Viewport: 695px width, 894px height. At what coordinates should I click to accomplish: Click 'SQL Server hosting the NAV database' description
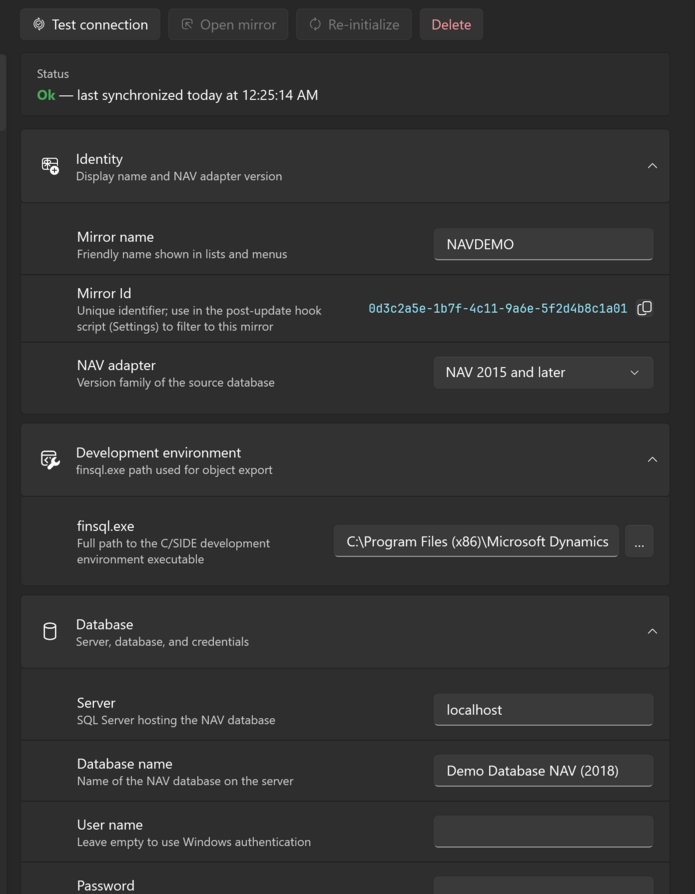point(176,720)
